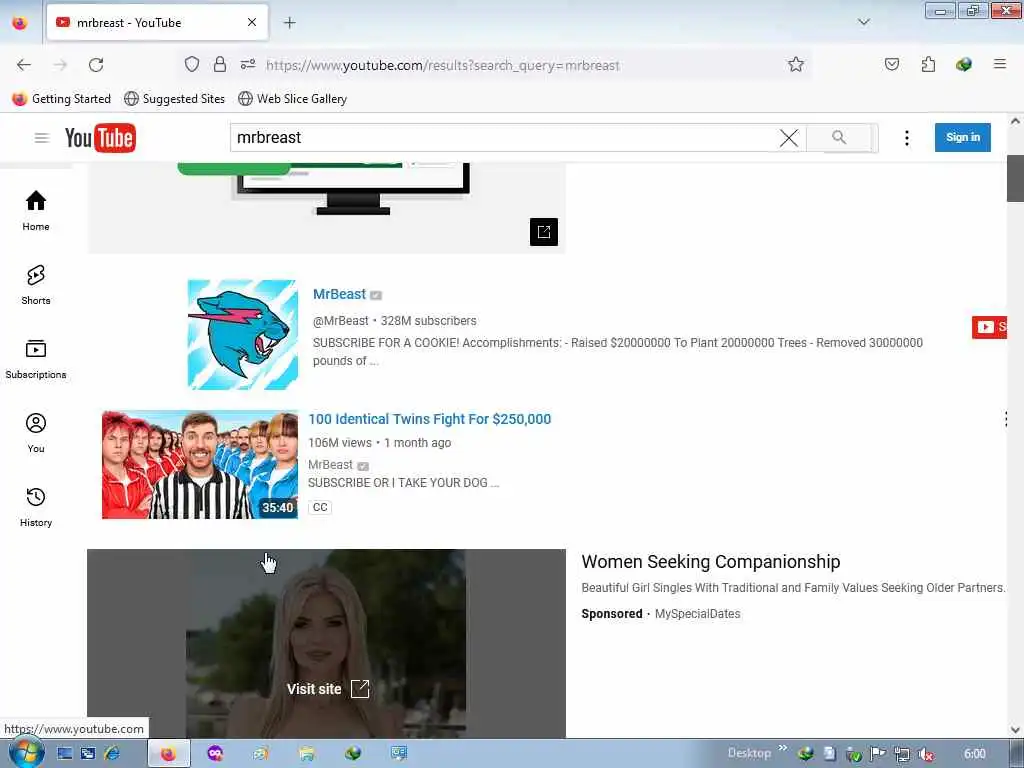Viewport: 1024px width, 768px height.
Task: Open YouTube settings three-dot menu
Action: coord(906,138)
